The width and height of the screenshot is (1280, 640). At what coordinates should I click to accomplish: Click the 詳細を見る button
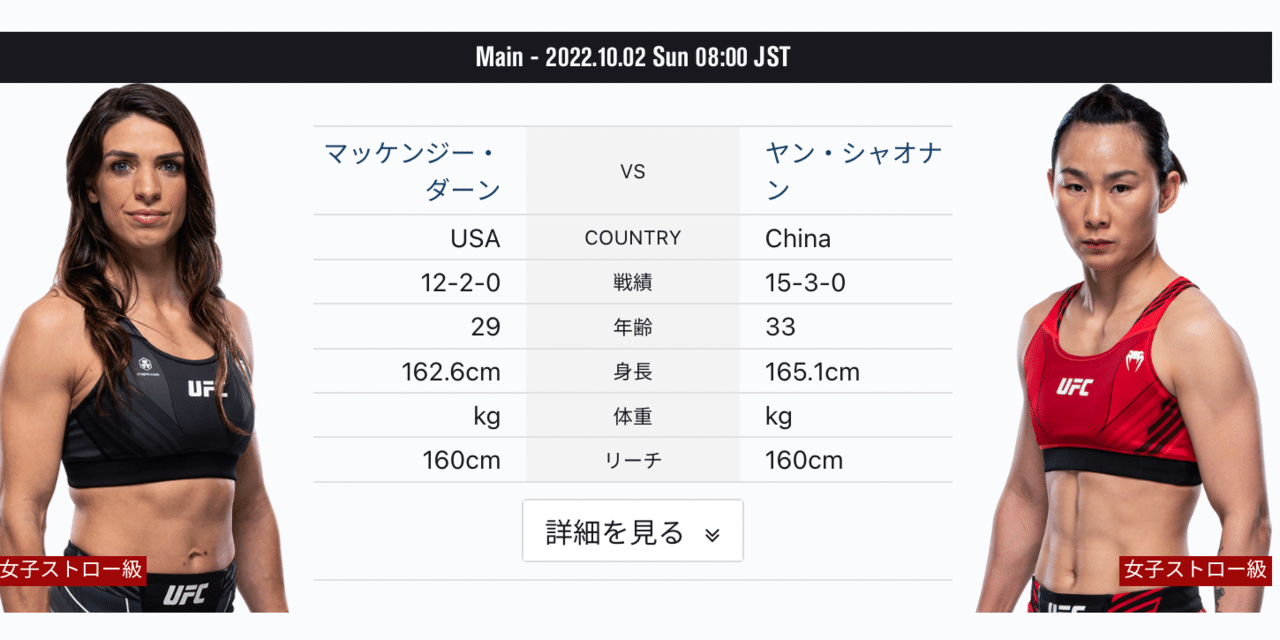[632, 531]
